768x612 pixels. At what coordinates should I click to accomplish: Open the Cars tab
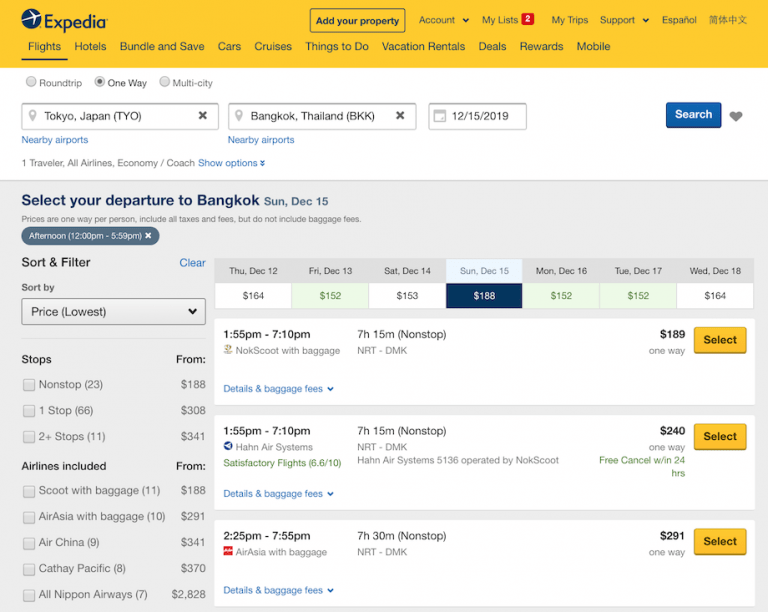229,47
